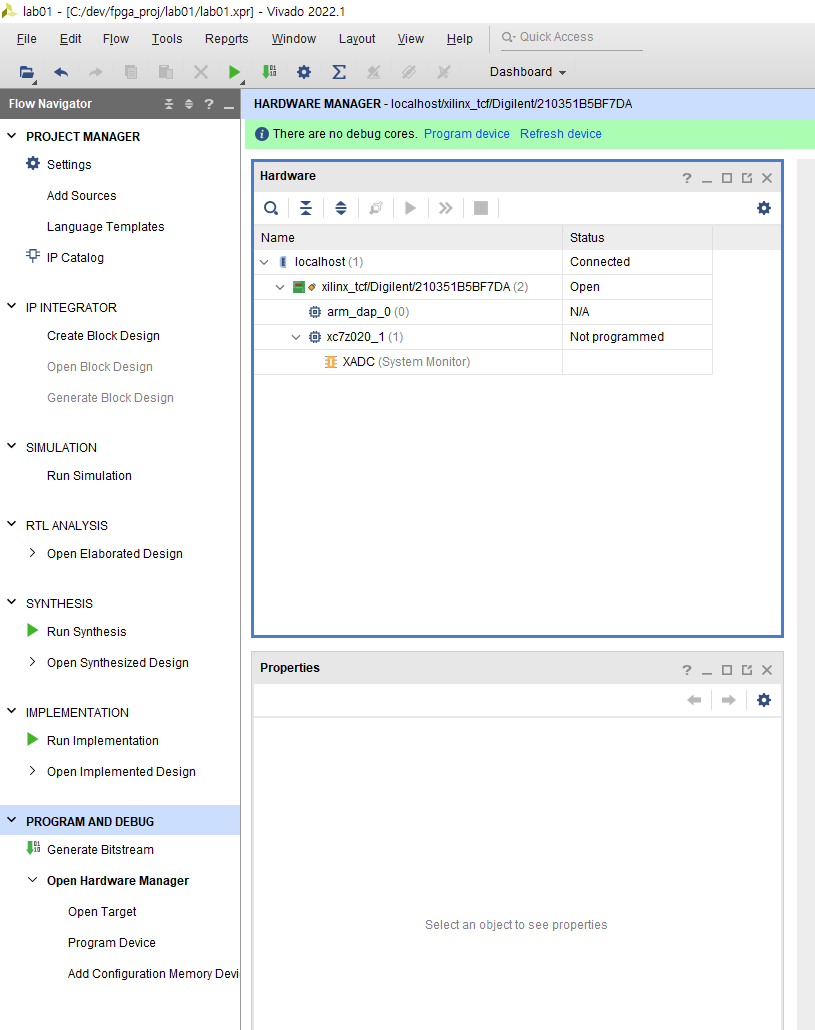
Task: Open Properties panel settings gear
Action: [764, 700]
